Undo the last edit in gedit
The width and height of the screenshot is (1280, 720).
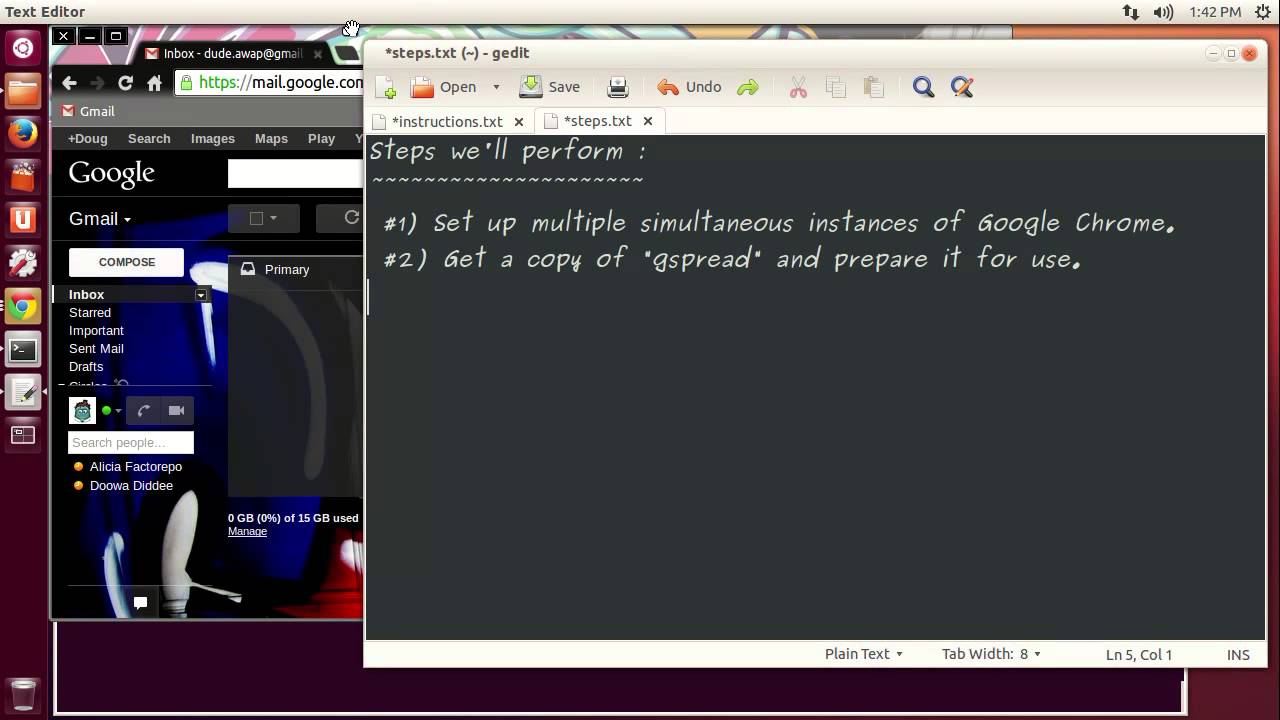(x=689, y=87)
